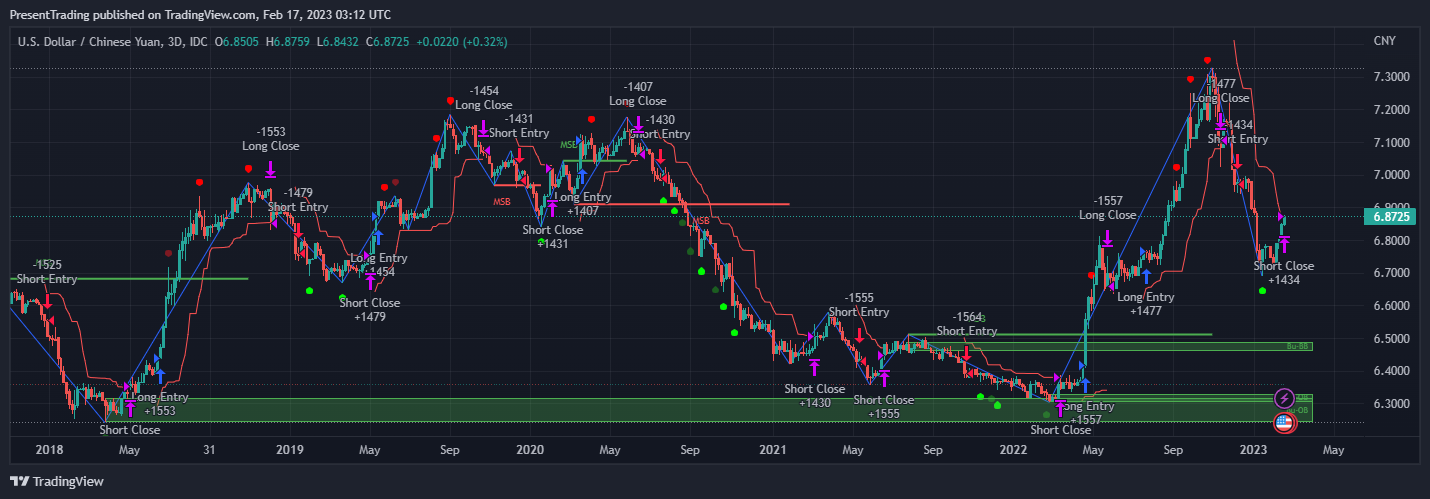Click the Long Entry +1407 label
Screen dimensions: 1430x499
click(583, 204)
